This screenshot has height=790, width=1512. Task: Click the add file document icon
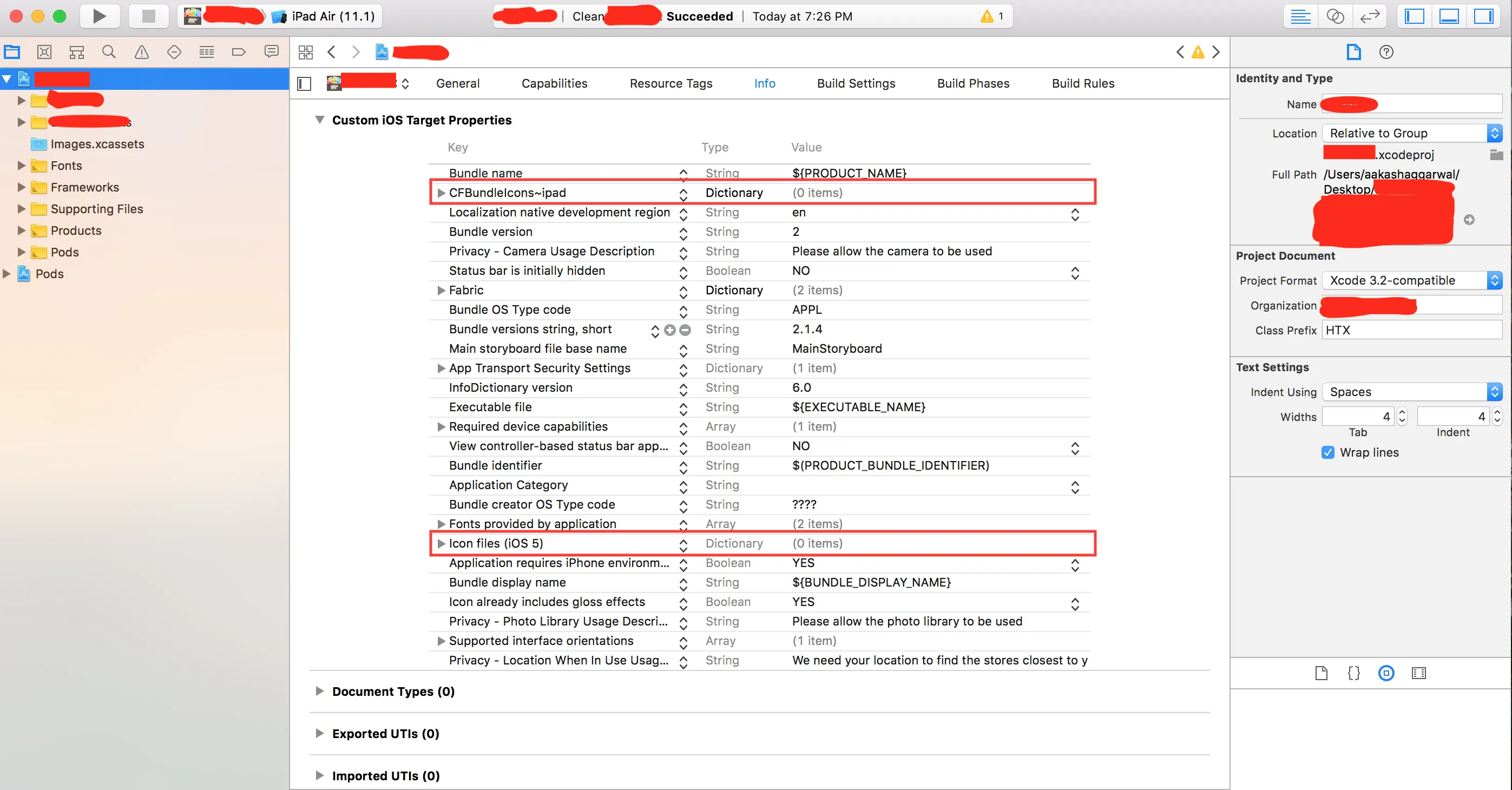point(1322,673)
